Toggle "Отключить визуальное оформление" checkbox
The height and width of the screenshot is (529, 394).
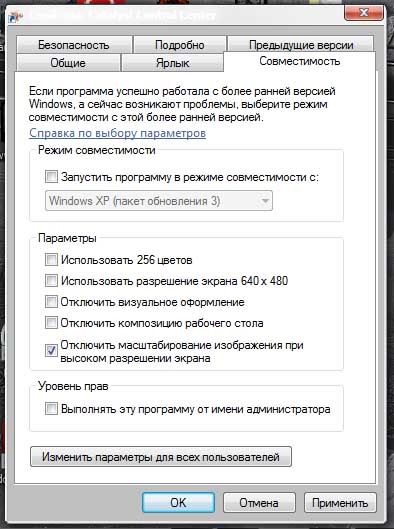[51, 302]
